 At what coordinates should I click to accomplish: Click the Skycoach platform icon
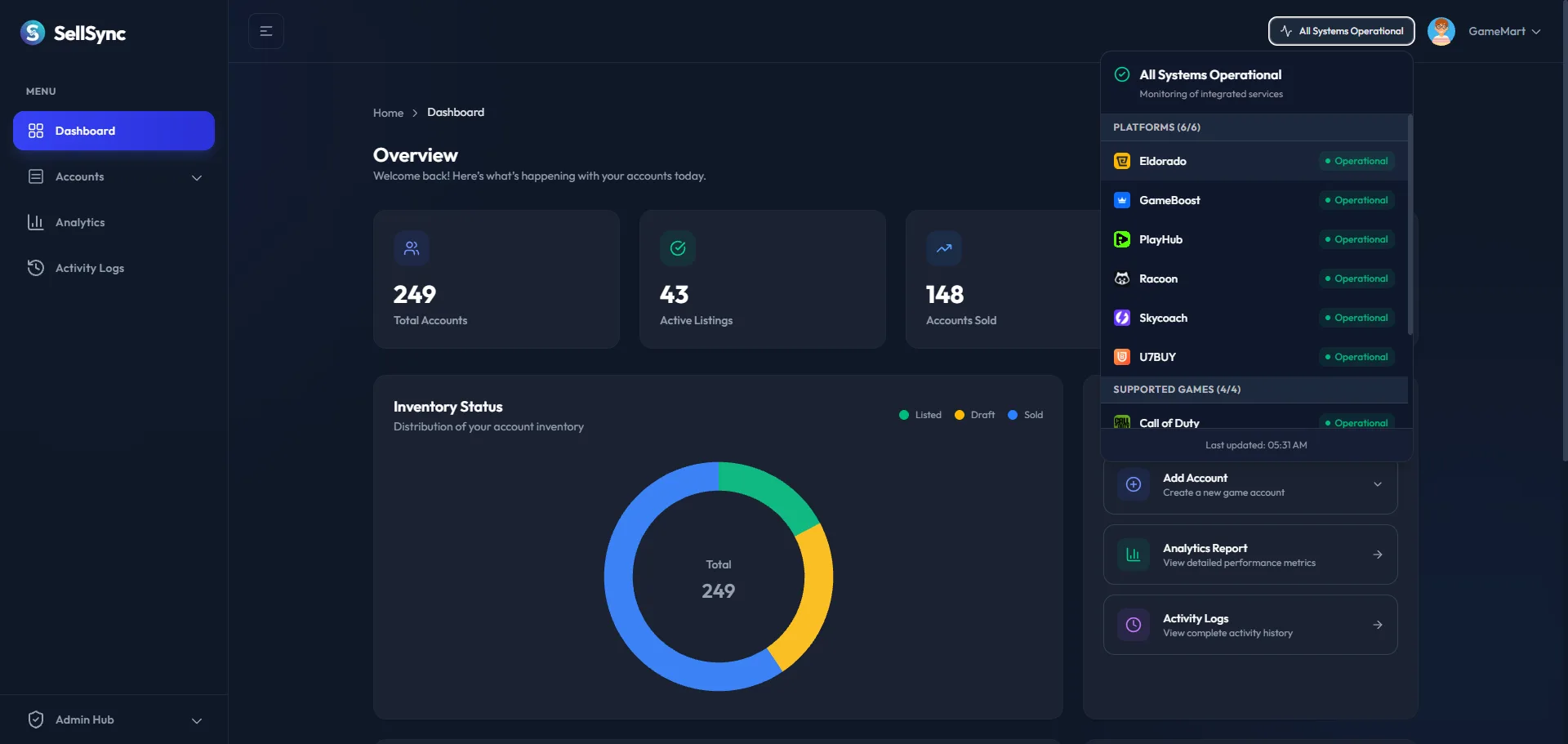pos(1122,318)
